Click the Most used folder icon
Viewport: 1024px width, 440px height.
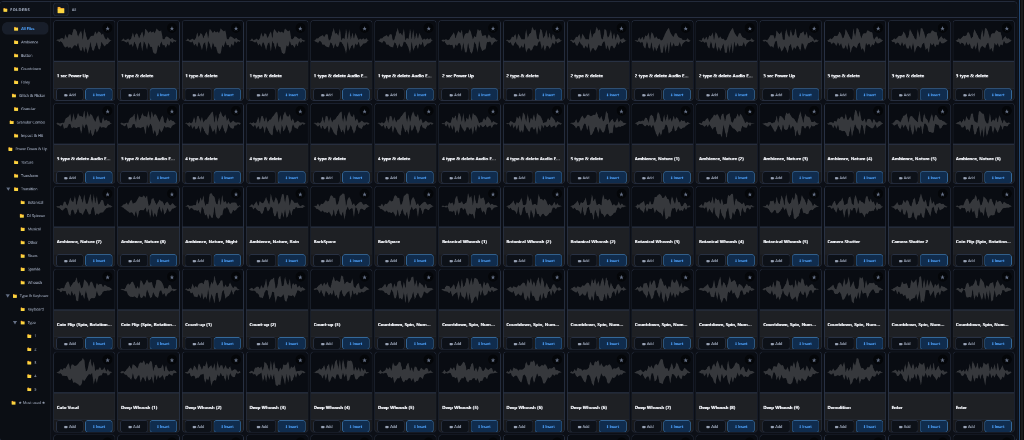click(x=14, y=403)
